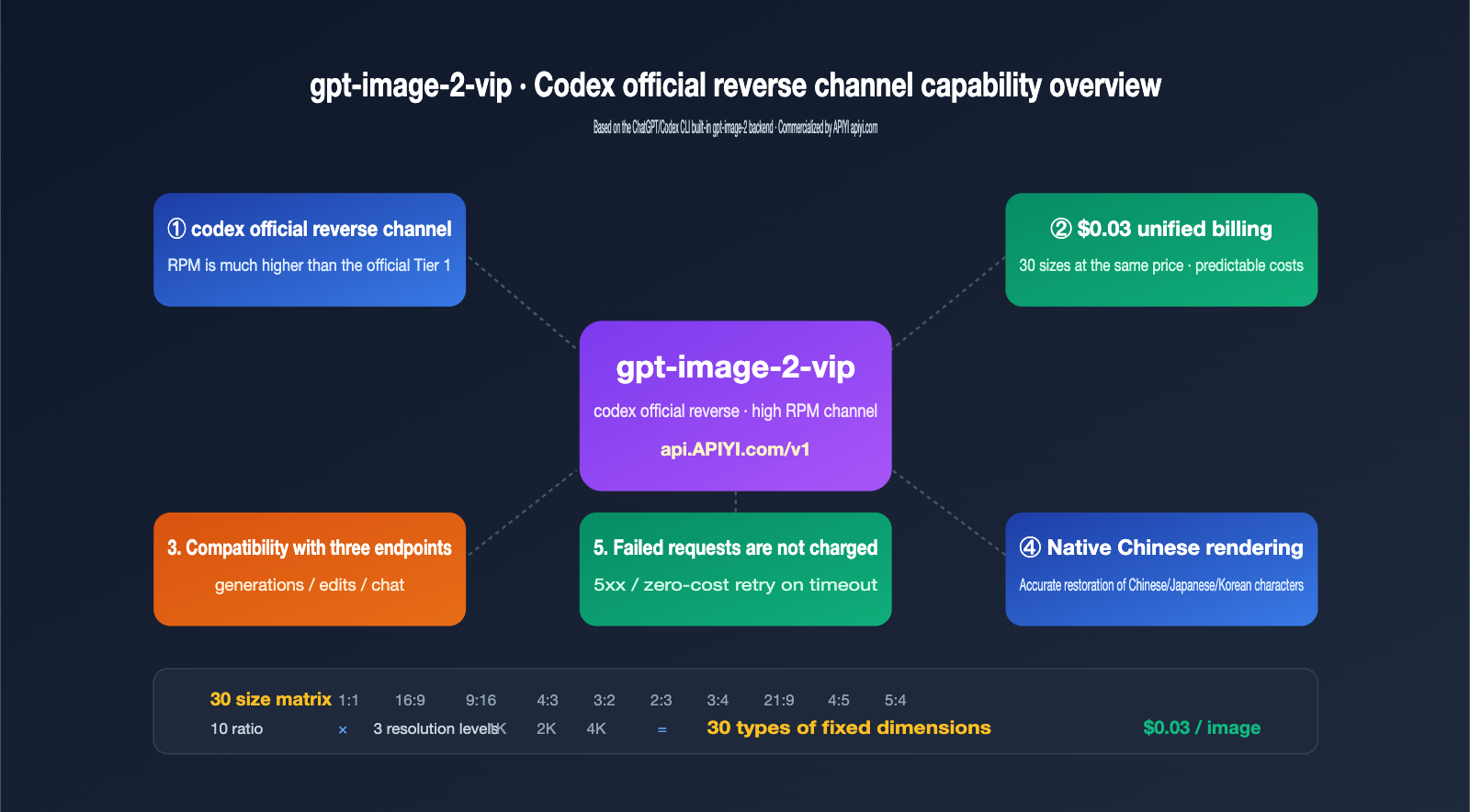
Task: Click 'Accurate restoration of Chinese/Japanese/Korean characters' text
Action: pyautogui.click(x=1161, y=585)
